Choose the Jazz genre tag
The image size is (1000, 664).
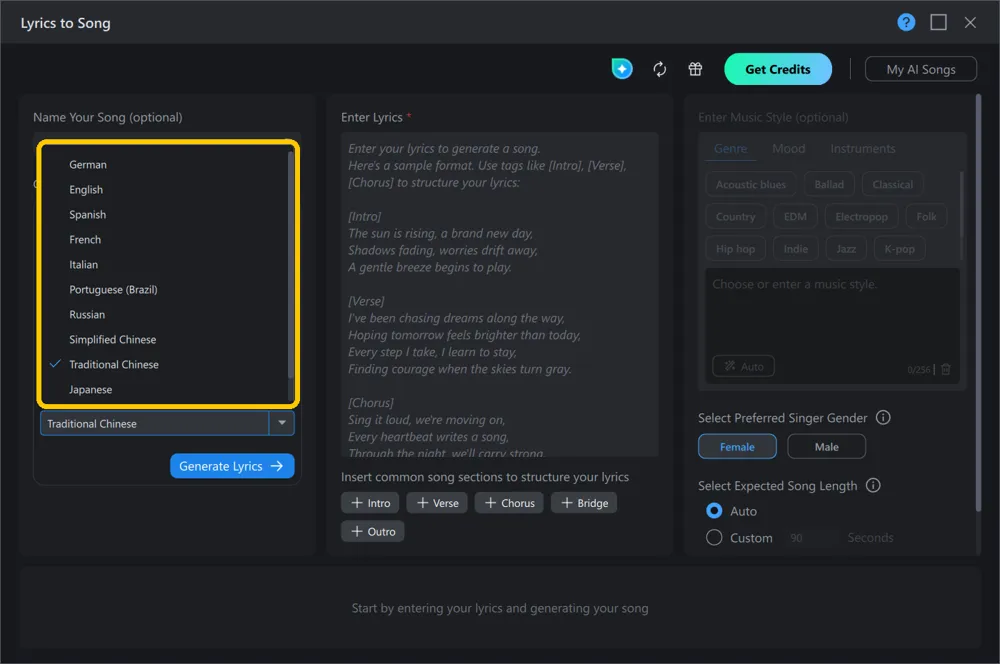[846, 249]
